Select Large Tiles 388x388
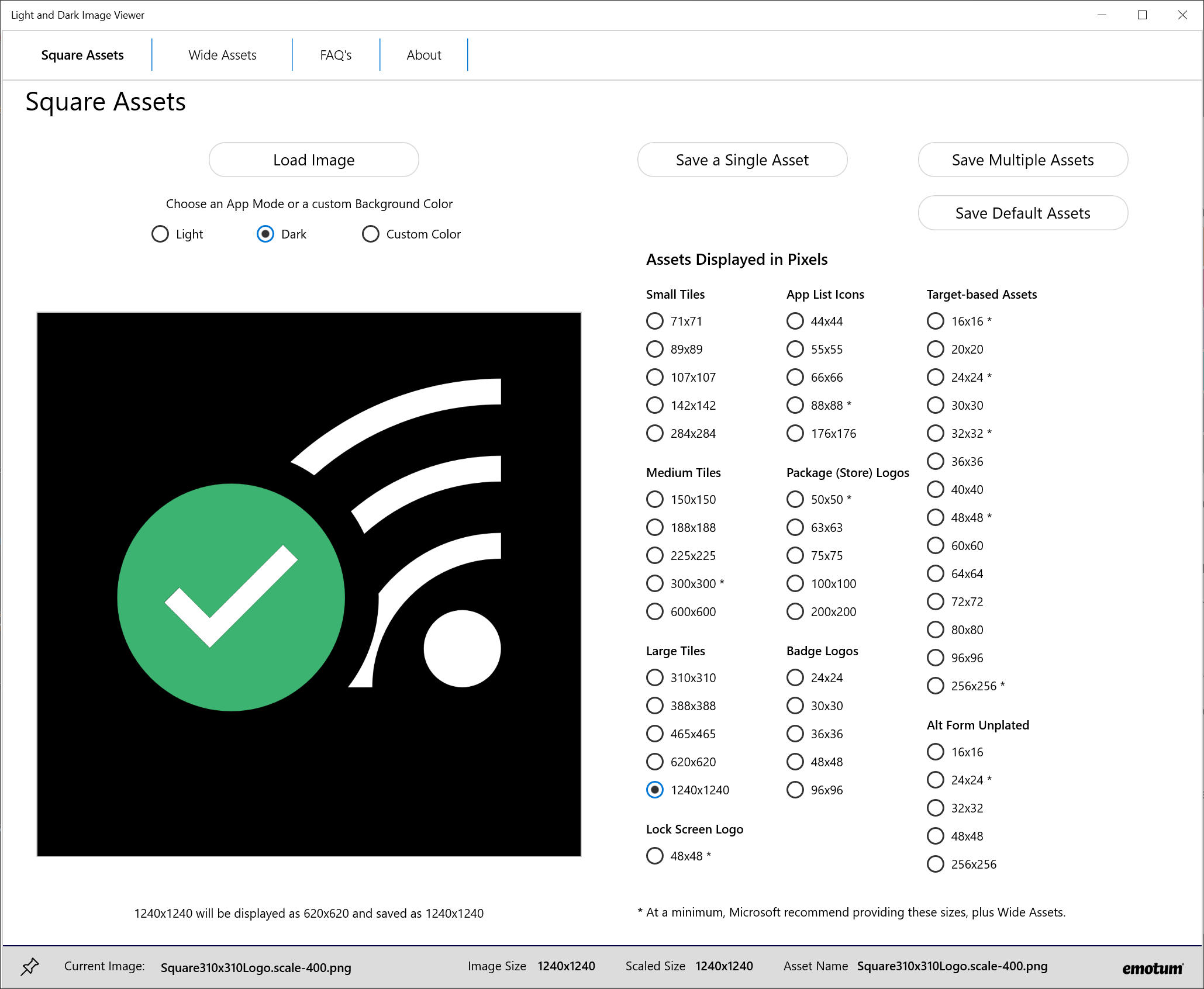 (681, 706)
